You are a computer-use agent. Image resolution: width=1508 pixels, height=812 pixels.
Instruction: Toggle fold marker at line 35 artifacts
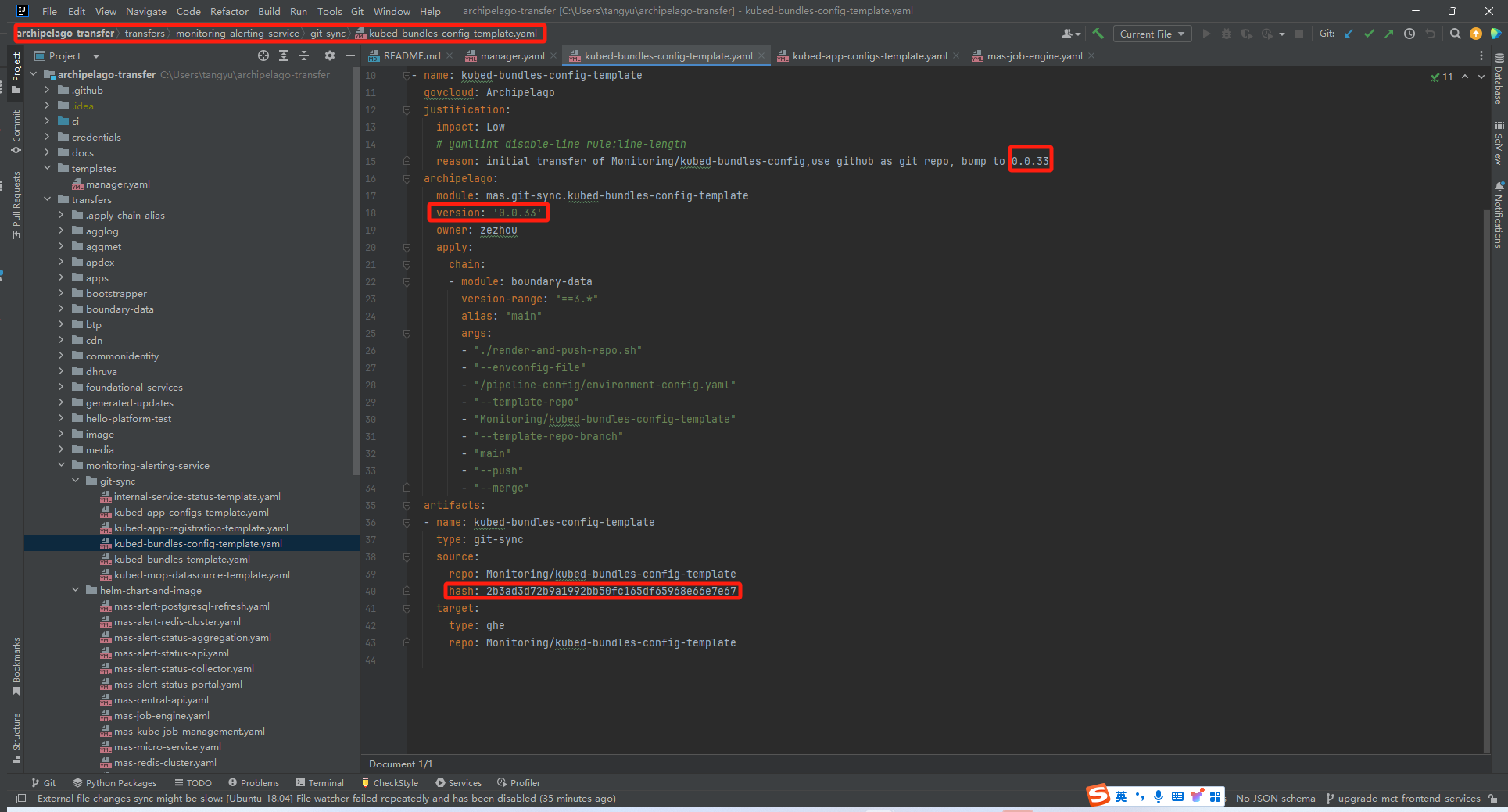[407, 506]
